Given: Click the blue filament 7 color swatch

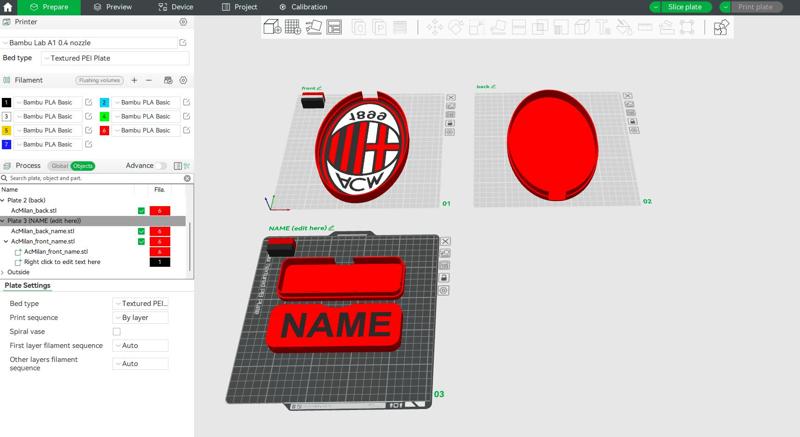Looking at the screenshot, I should [x=7, y=144].
